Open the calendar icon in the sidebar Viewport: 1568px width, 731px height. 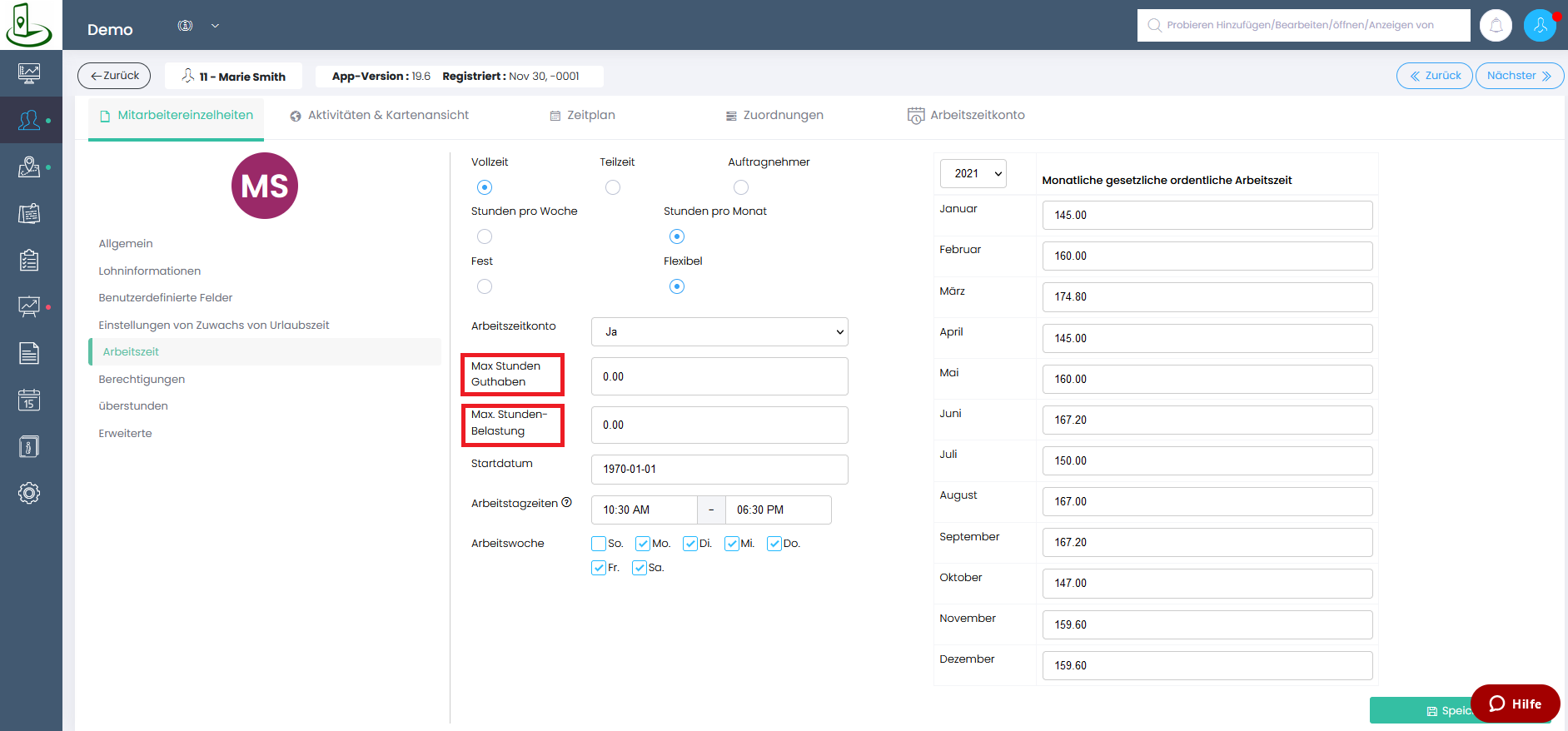click(29, 400)
